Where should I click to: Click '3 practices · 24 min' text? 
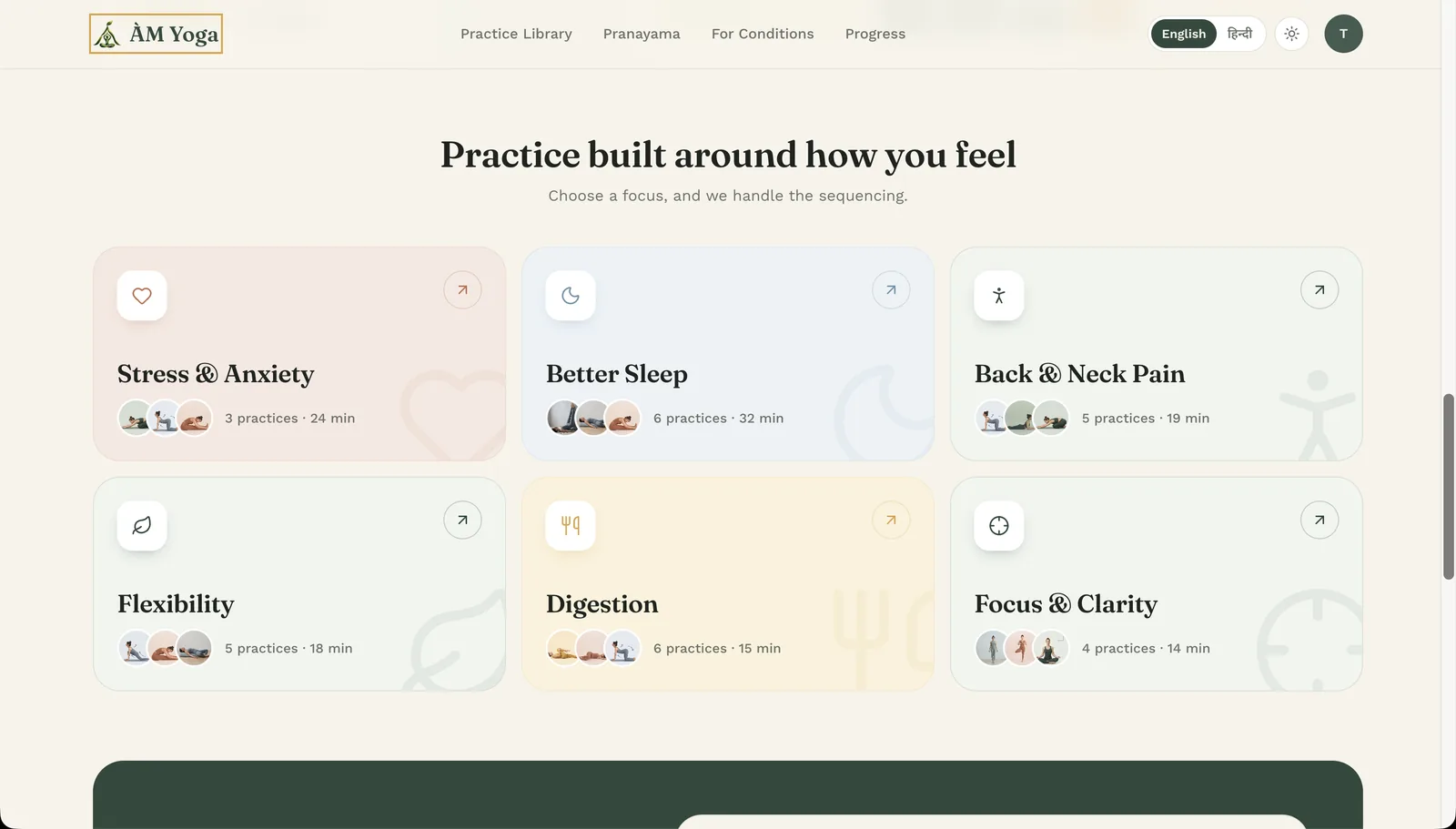(290, 419)
